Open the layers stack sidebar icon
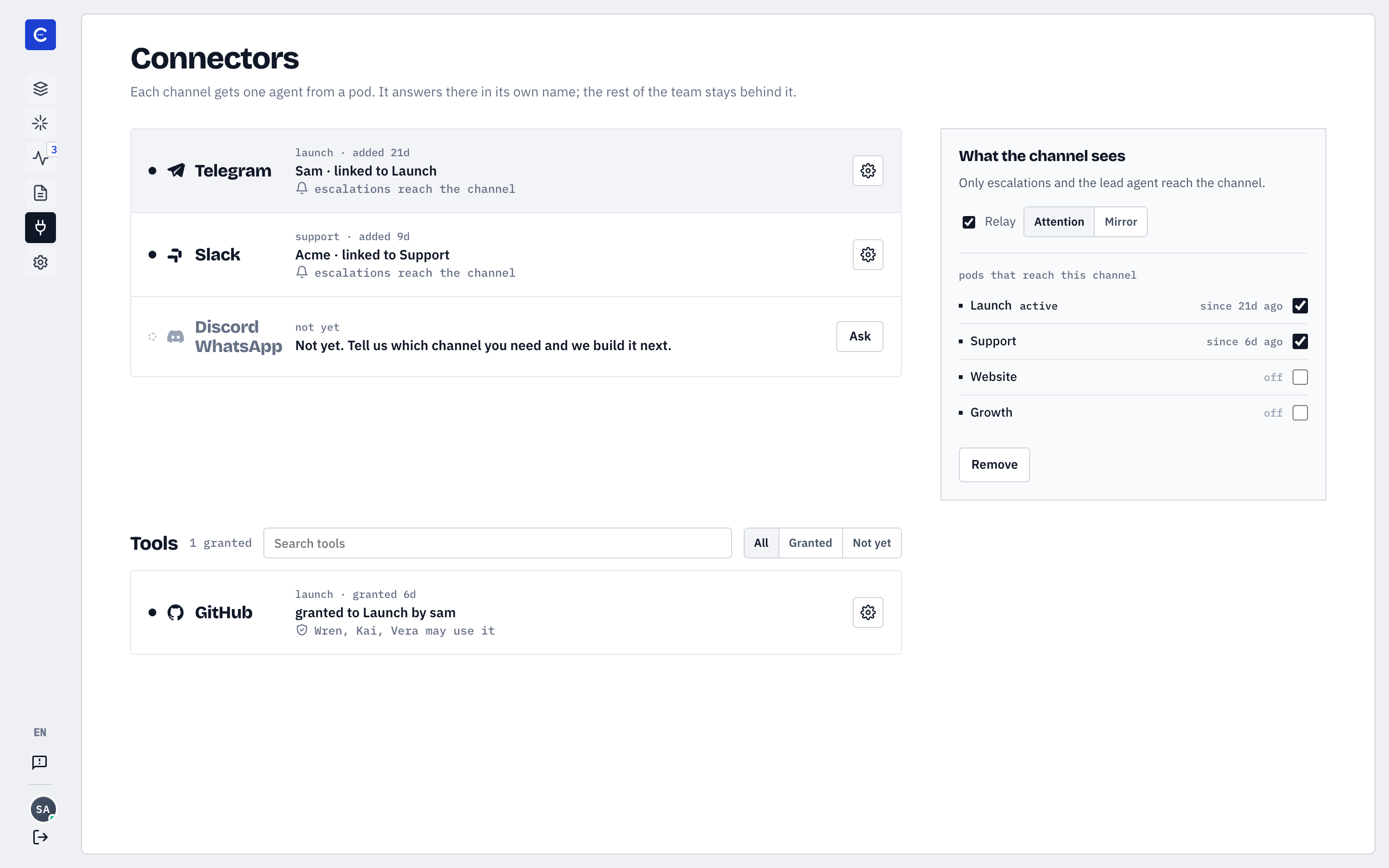 point(40,88)
